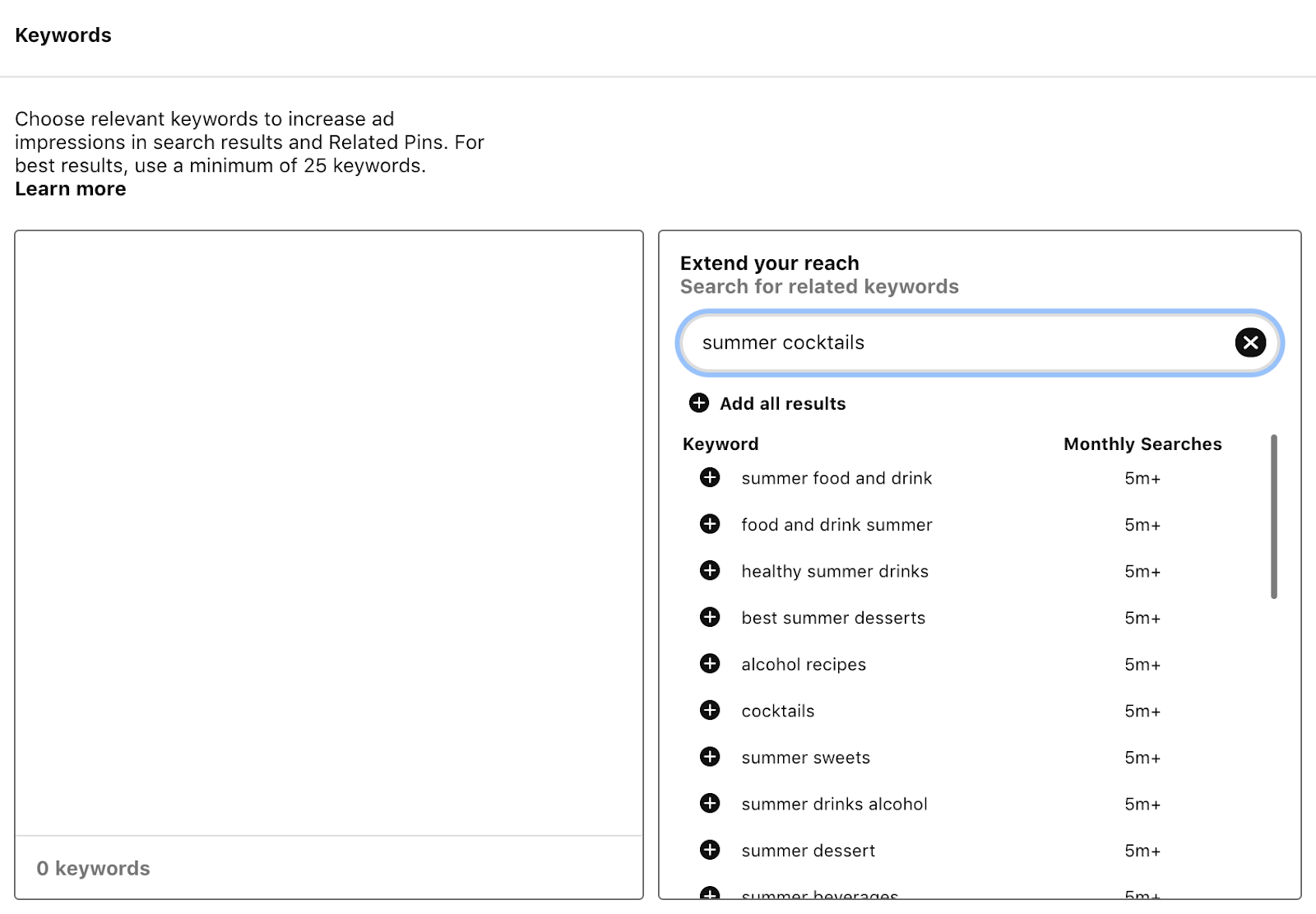Click the Monthly Searches column header
This screenshot has height=914, width=1316.
click(1142, 444)
